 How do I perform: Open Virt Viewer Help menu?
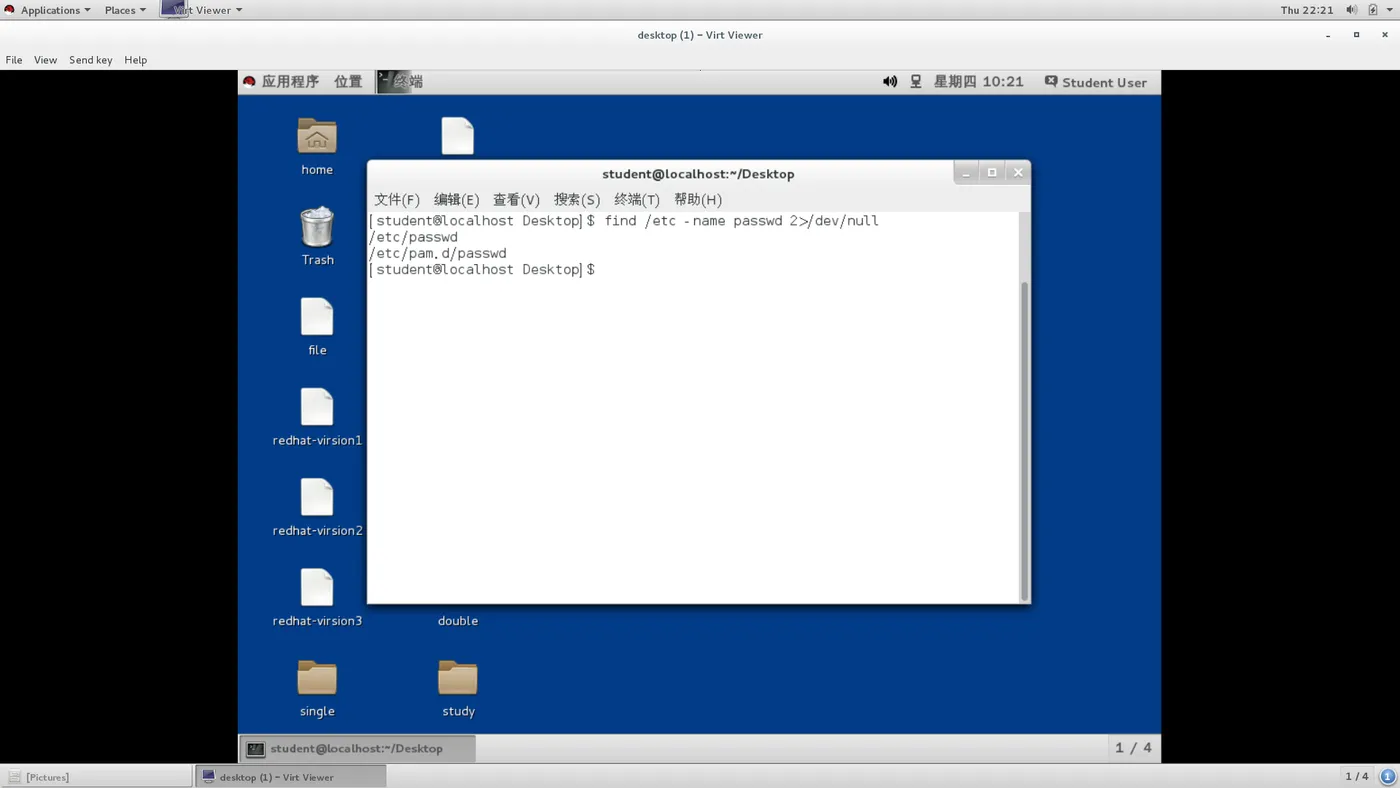point(136,60)
